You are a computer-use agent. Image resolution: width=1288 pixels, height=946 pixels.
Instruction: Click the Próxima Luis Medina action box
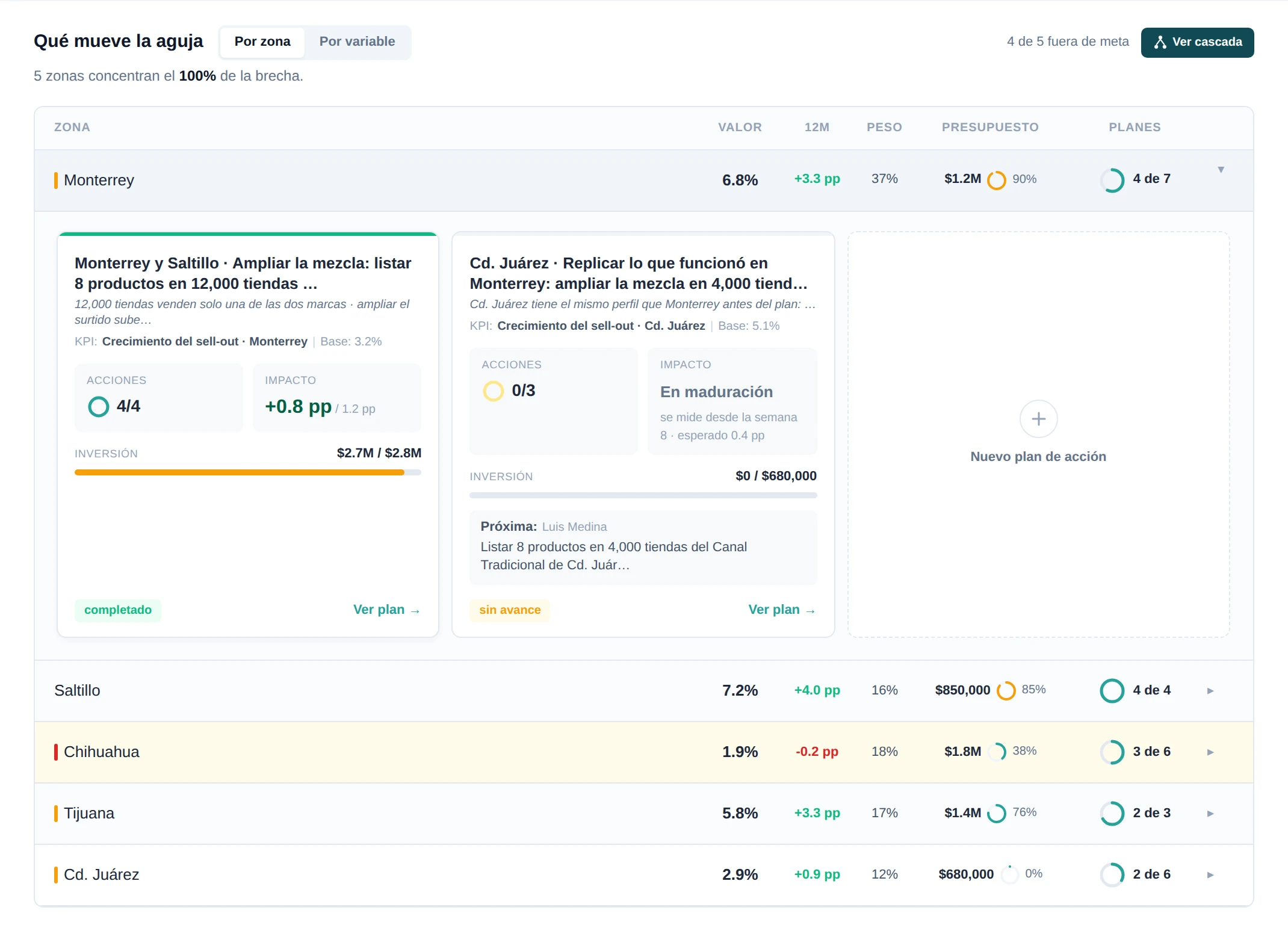[643, 546]
